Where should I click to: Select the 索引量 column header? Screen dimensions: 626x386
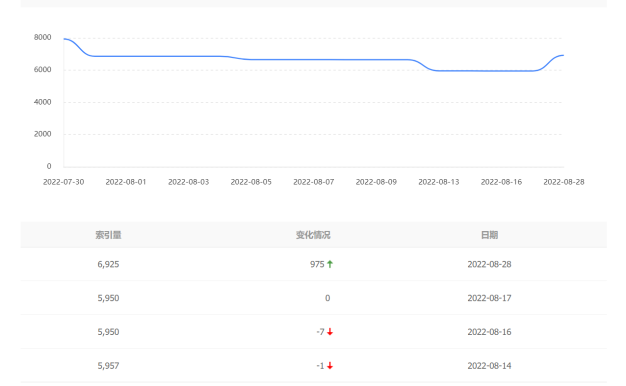point(108,235)
